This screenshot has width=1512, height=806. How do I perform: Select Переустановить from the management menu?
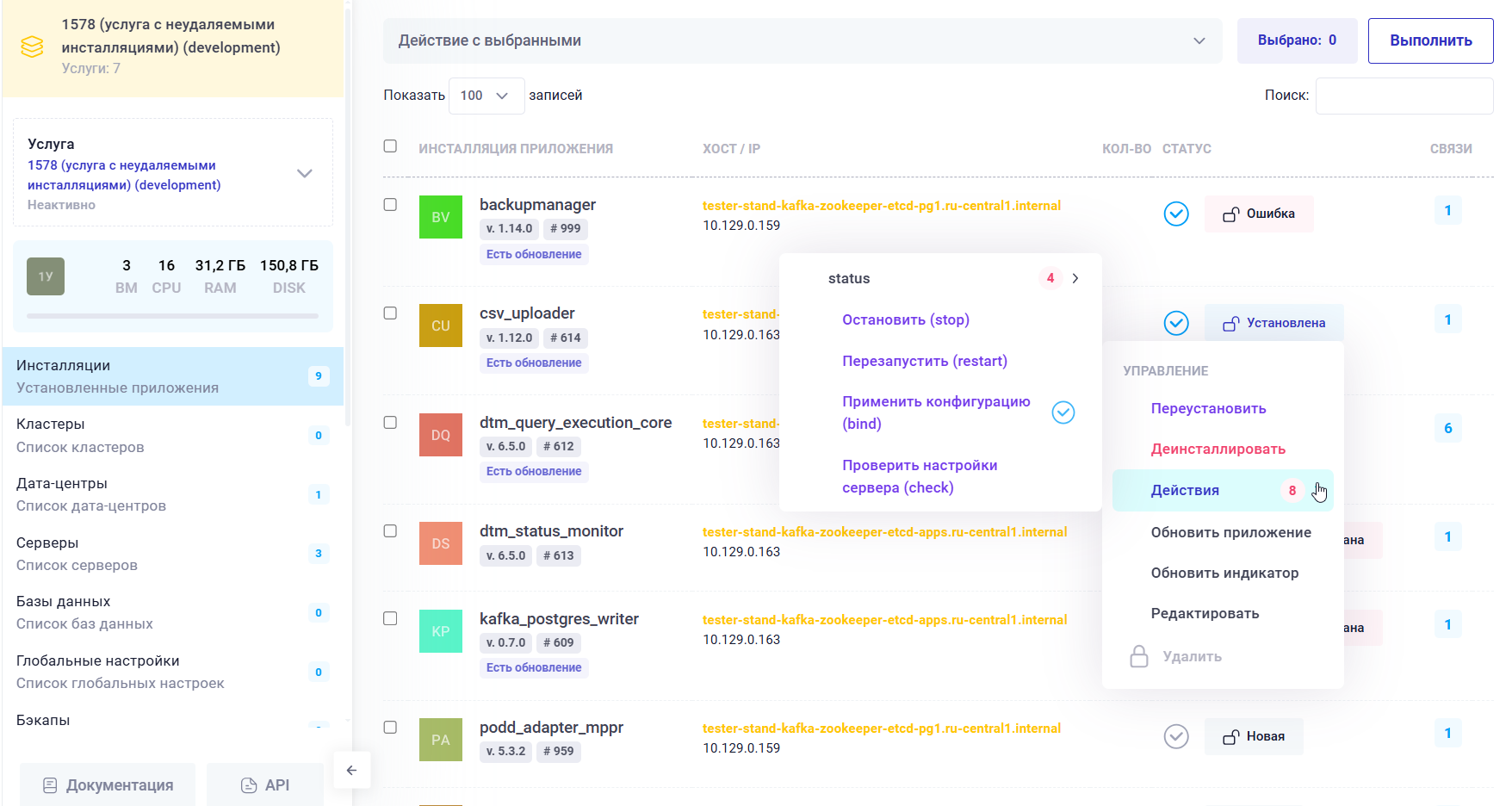1208,408
